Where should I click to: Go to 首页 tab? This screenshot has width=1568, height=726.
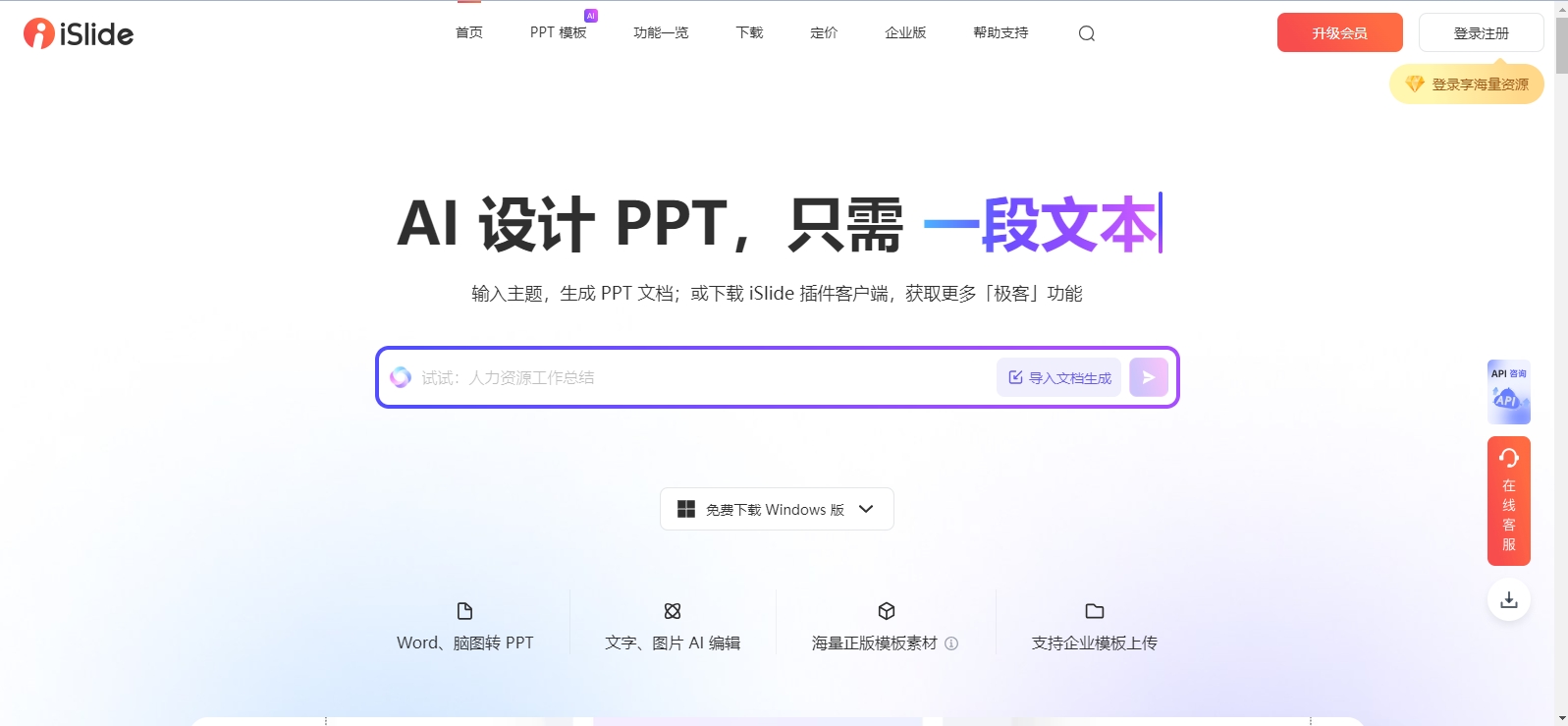(x=469, y=33)
